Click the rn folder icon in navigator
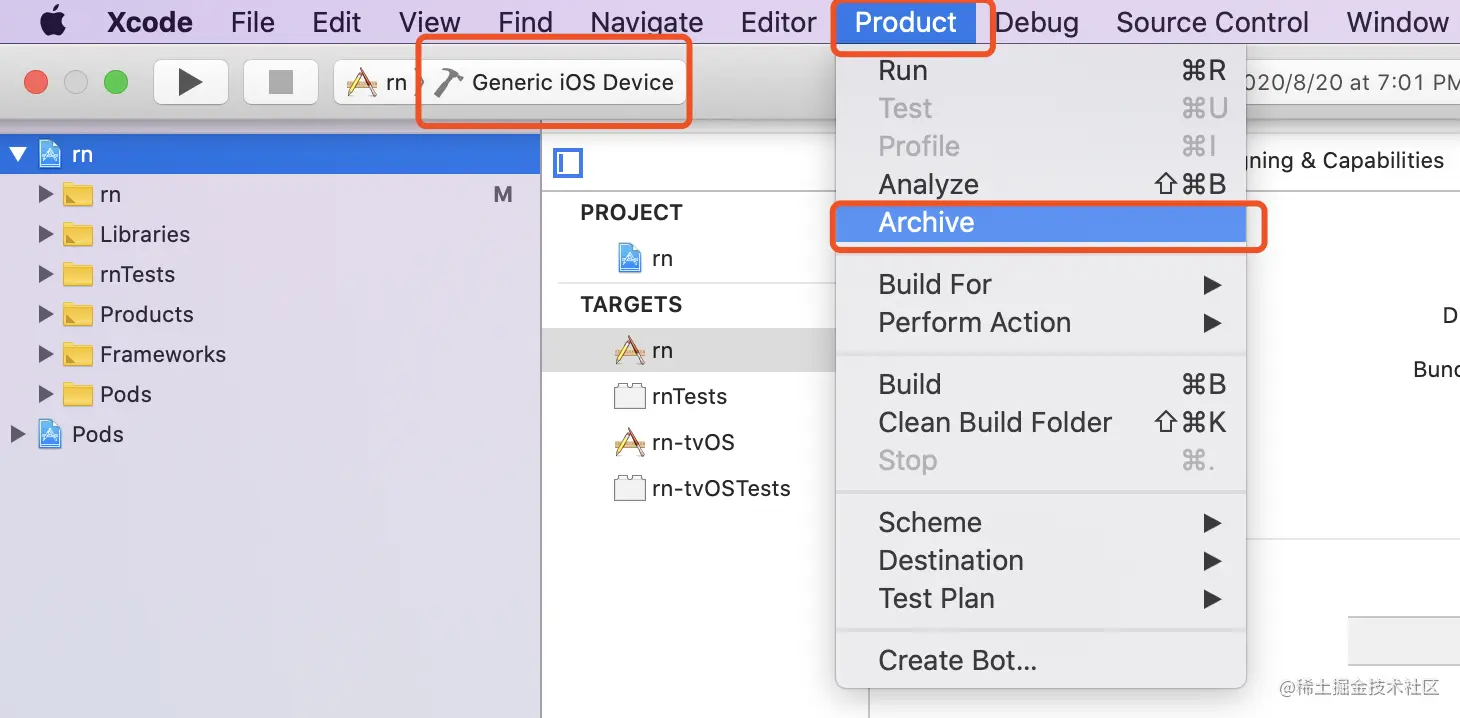The width and height of the screenshot is (1460, 718). point(77,195)
